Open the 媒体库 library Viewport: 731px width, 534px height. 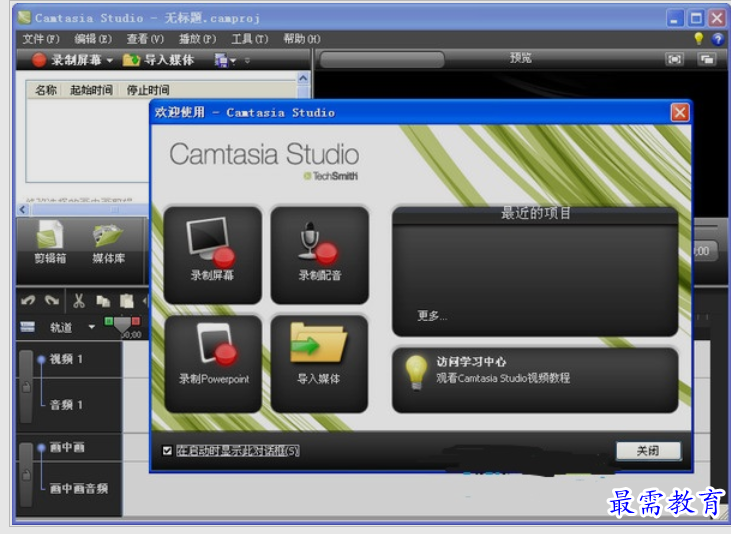pos(107,246)
